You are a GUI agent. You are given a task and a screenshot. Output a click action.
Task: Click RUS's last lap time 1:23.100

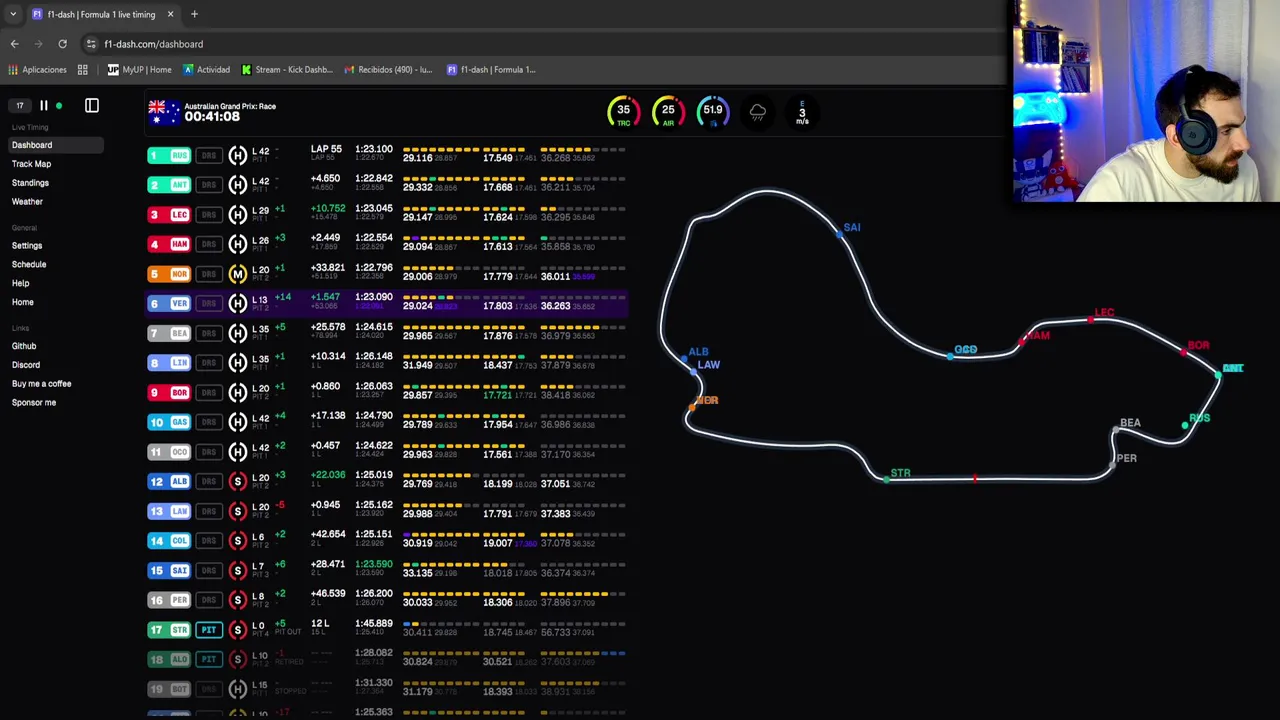coord(373,149)
